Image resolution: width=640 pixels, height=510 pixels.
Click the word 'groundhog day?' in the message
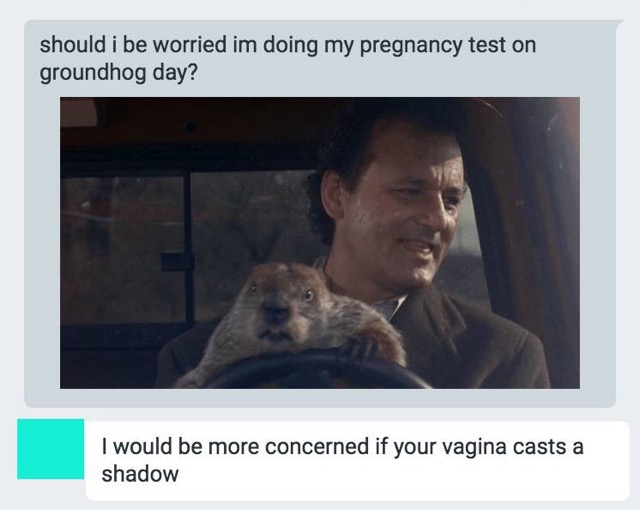118,73
